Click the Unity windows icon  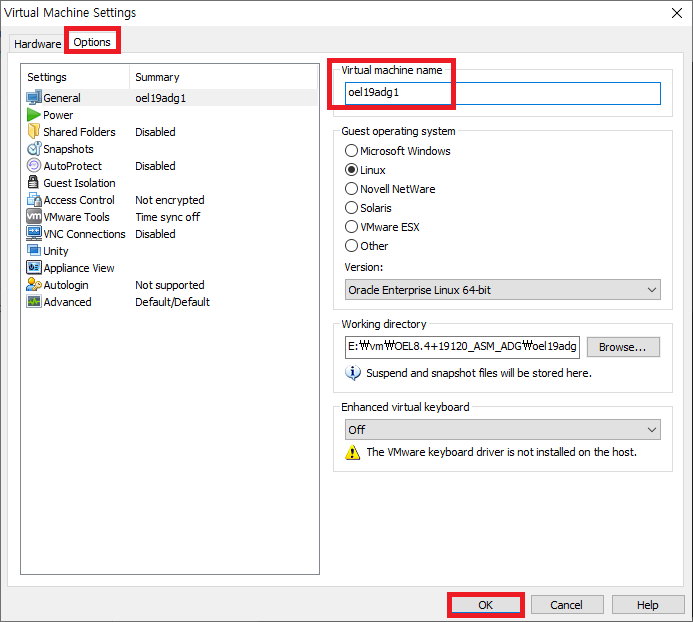[x=34, y=251]
